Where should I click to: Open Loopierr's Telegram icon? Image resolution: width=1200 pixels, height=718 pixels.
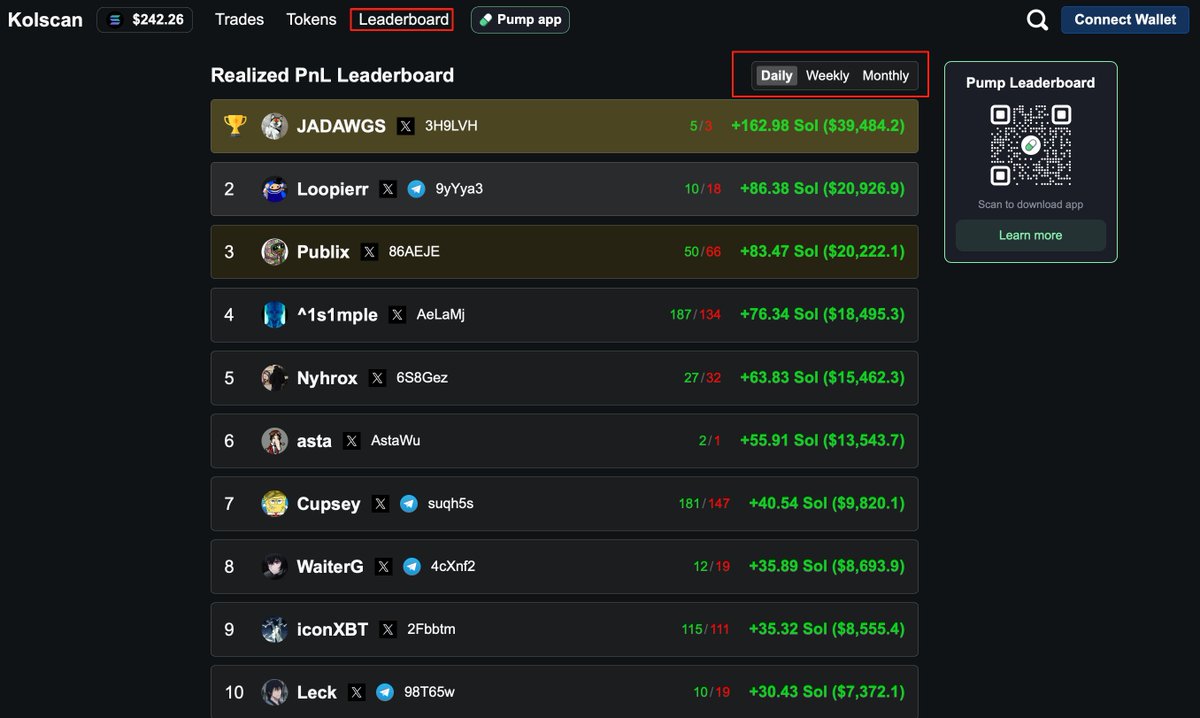tap(416, 189)
